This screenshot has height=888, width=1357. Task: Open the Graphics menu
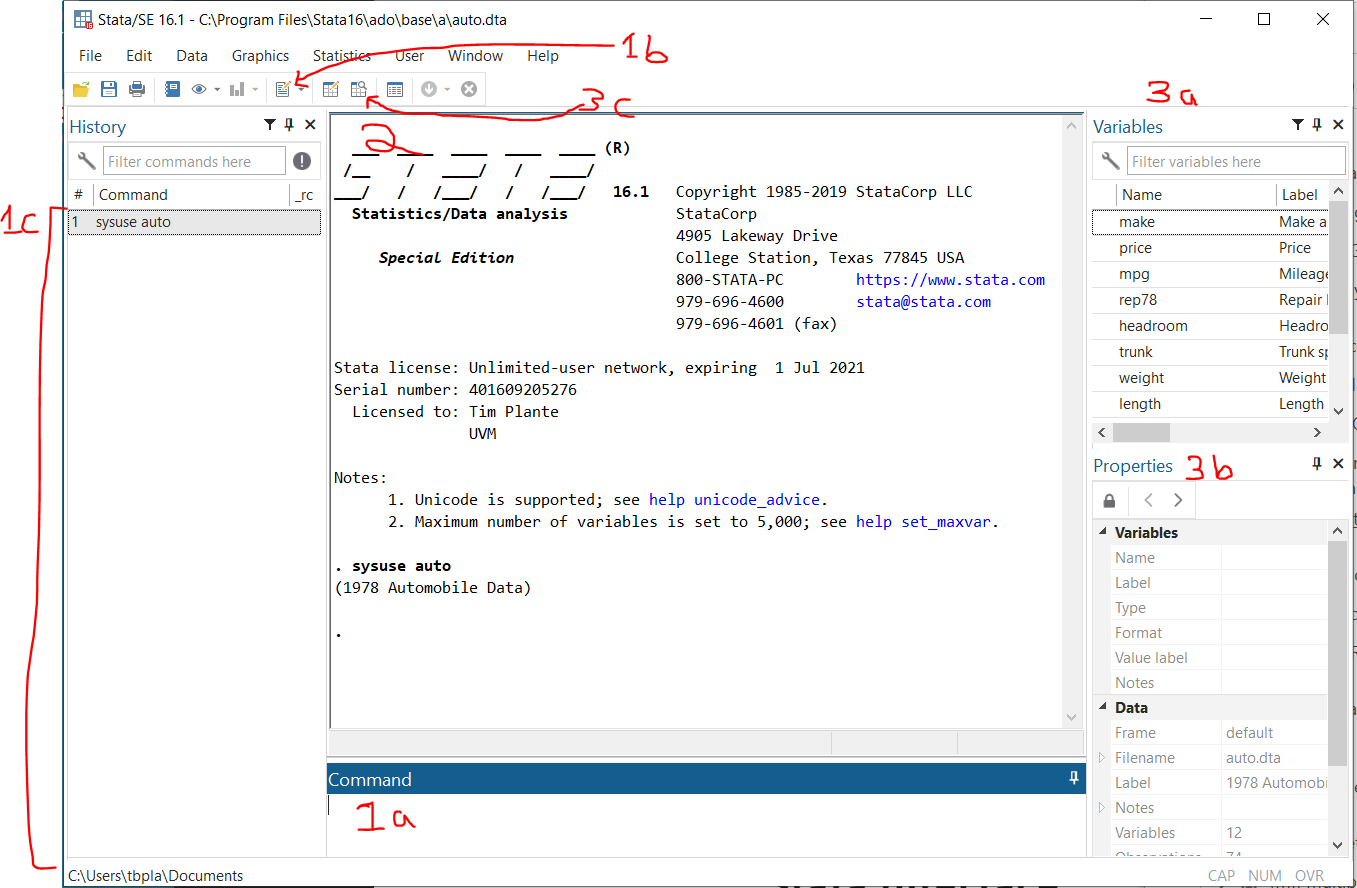click(260, 56)
